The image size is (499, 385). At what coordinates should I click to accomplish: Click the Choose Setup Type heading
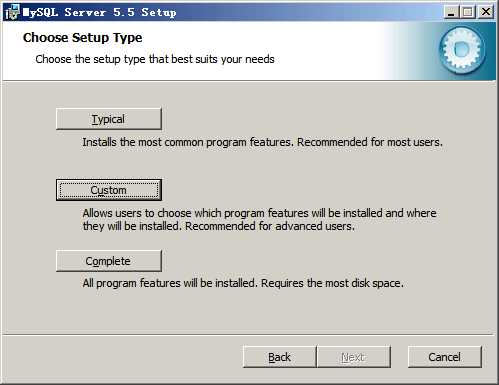[83, 38]
